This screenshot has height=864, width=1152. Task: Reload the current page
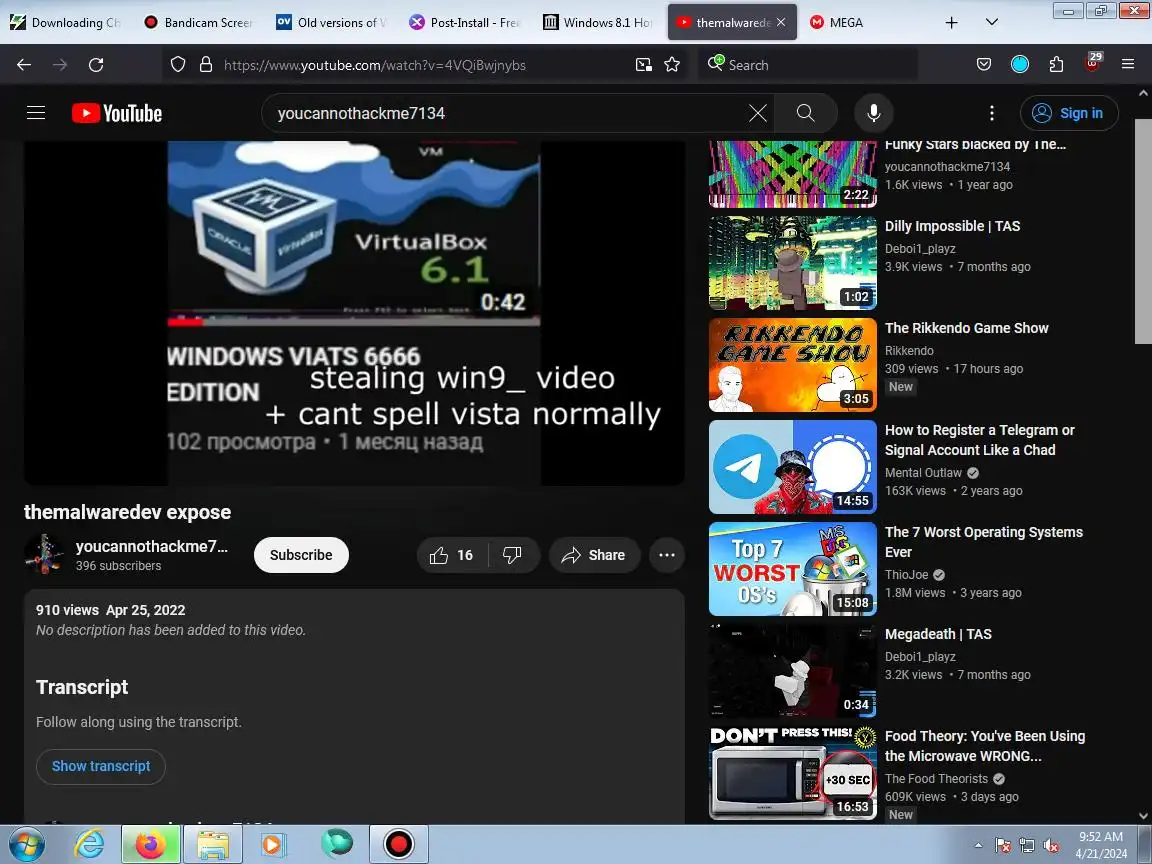(x=96, y=65)
